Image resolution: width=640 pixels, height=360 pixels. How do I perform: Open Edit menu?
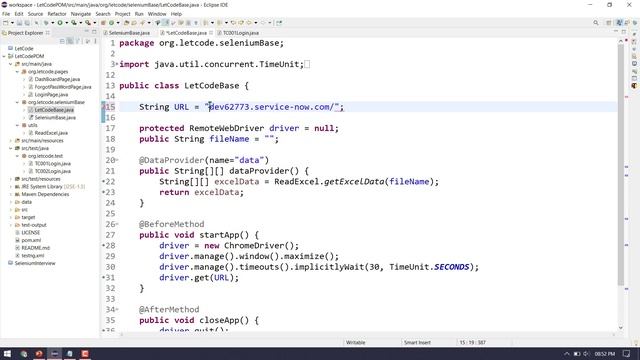click(x=19, y=14)
